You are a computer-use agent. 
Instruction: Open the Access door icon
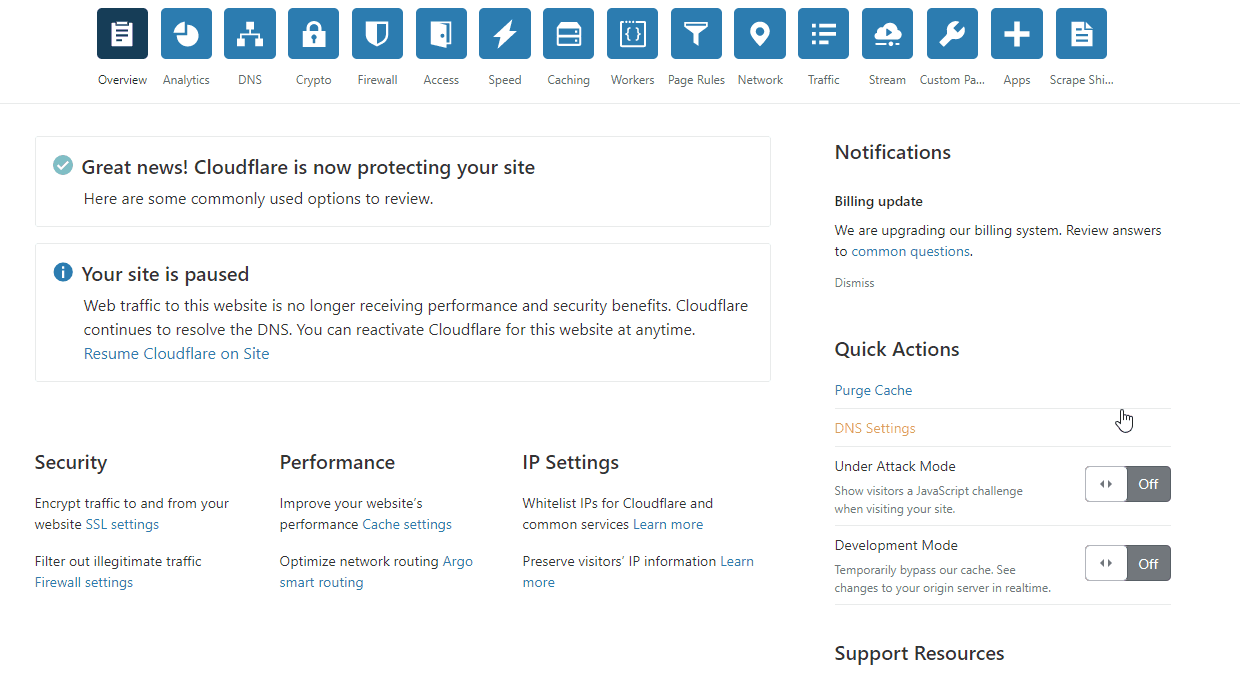(441, 34)
